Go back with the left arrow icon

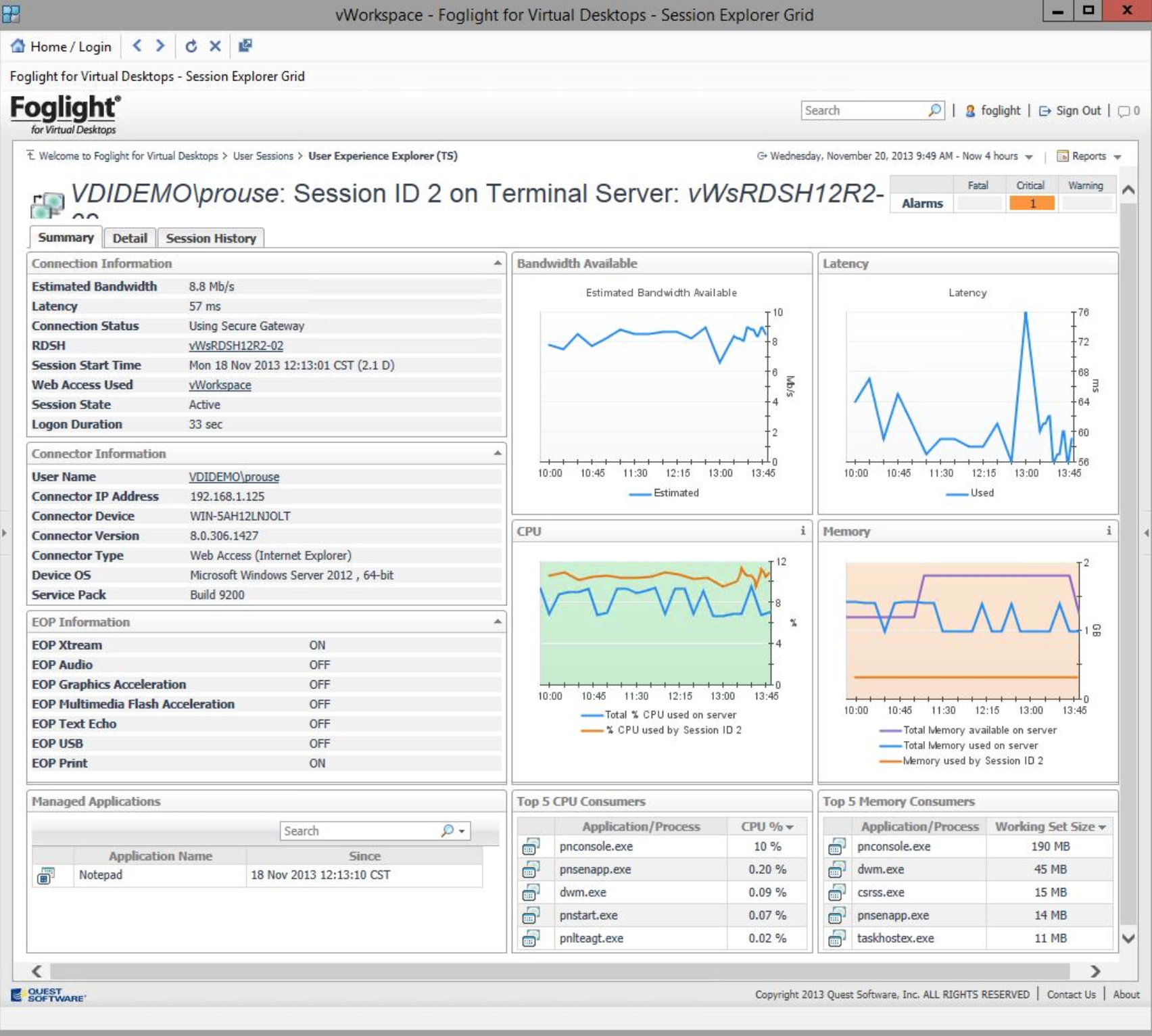click(x=137, y=46)
